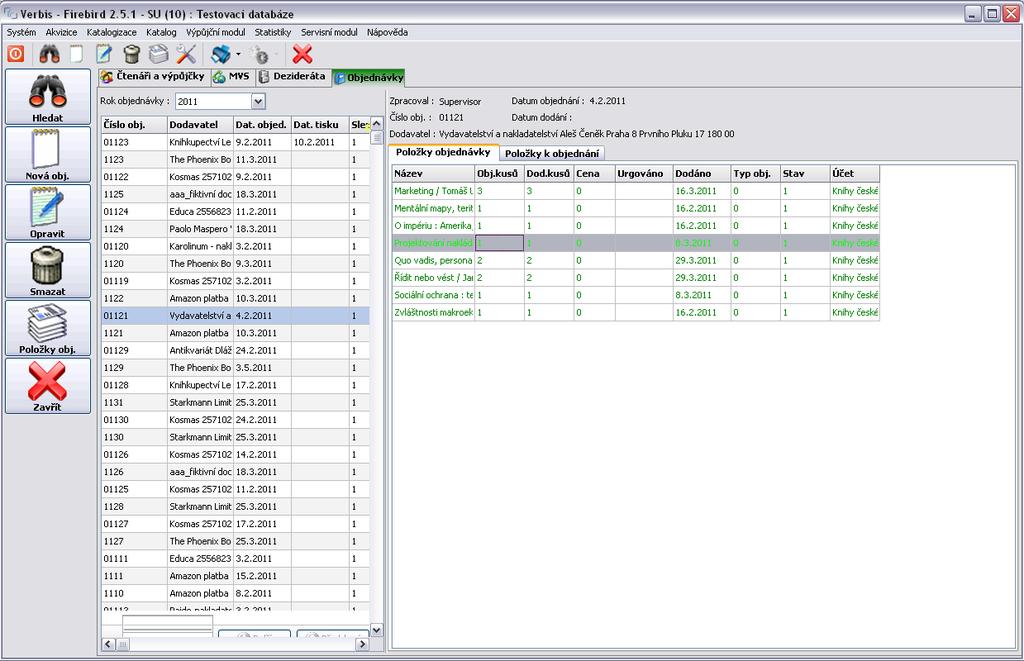The height and width of the screenshot is (661, 1024).
Task: Open the Výpůjční modul menu
Action: 216,32
